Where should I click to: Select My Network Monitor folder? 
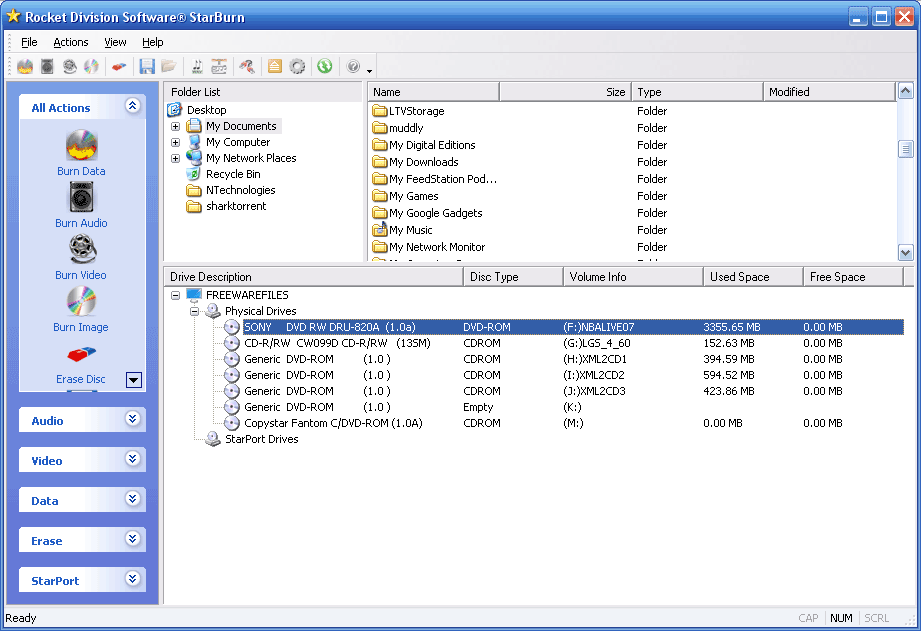tap(437, 247)
